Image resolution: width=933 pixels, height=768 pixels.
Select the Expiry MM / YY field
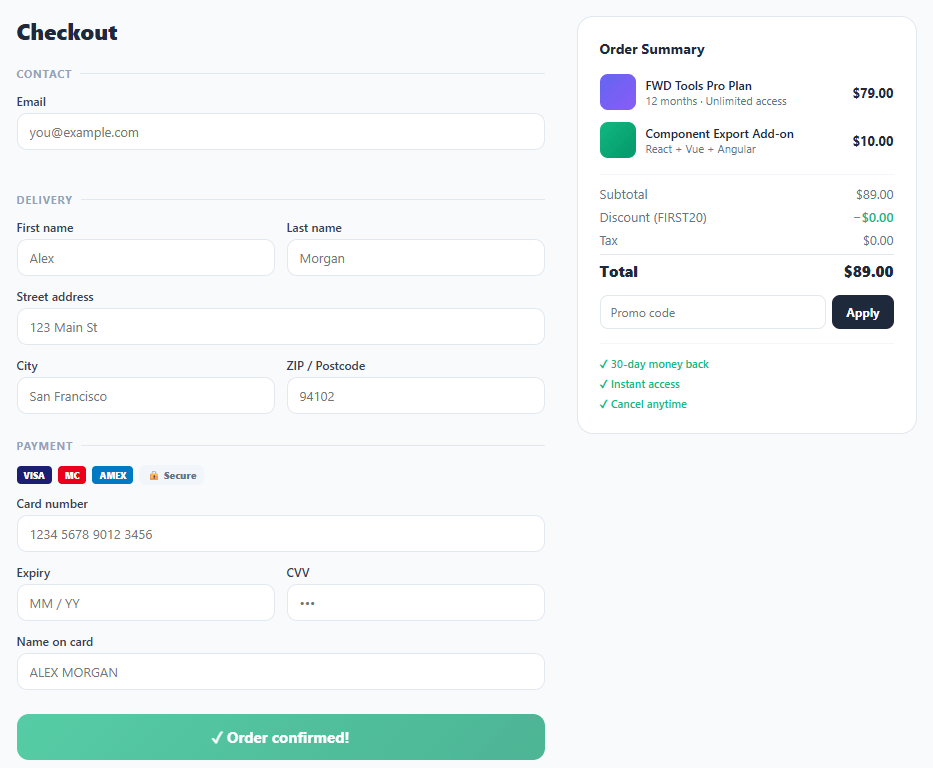point(146,603)
